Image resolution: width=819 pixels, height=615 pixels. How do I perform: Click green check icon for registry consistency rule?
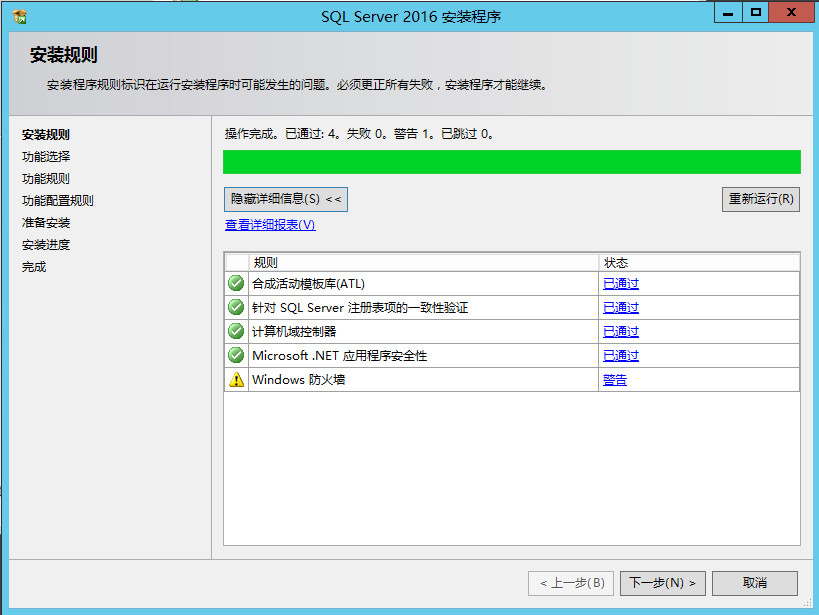(236, 307)
